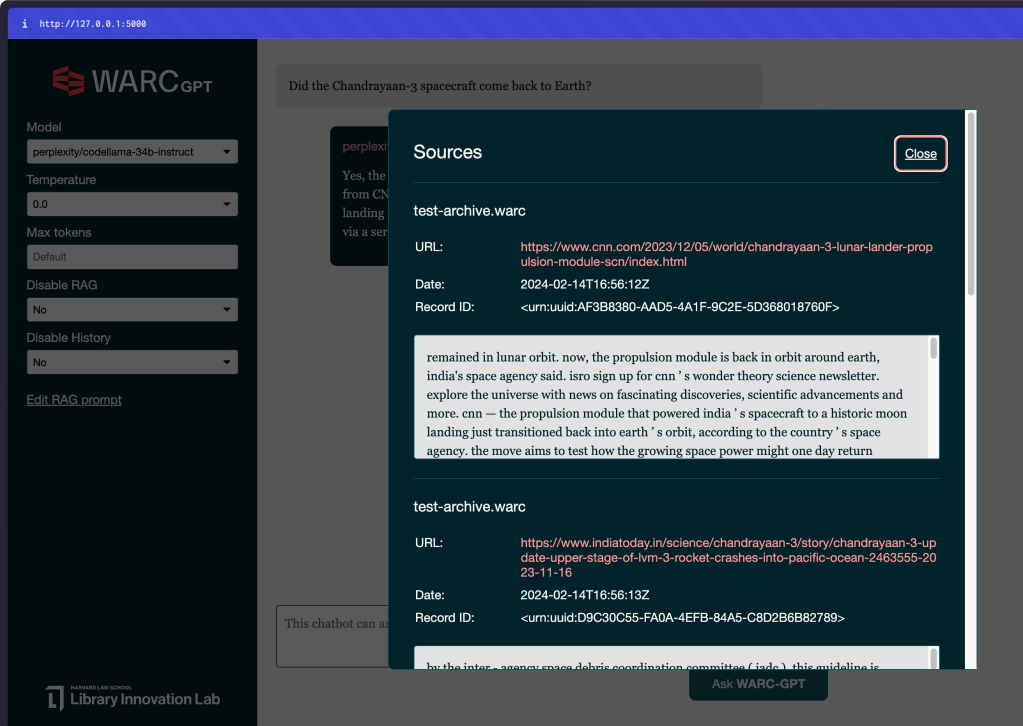Open the Disable RAG dropdown
Viewport: 1023px width, 726px height.
click(x=132, y=310)
